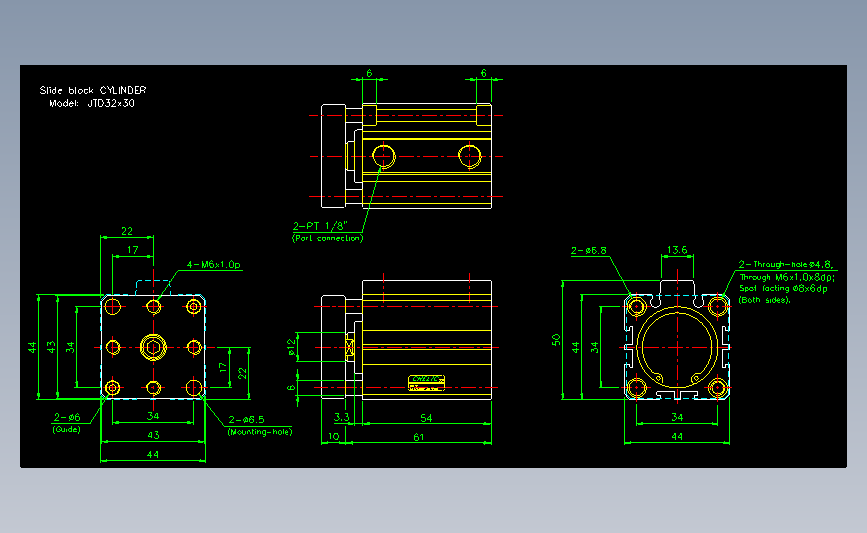Click the "ø12" rod diameter dimension

click(291, 347)
